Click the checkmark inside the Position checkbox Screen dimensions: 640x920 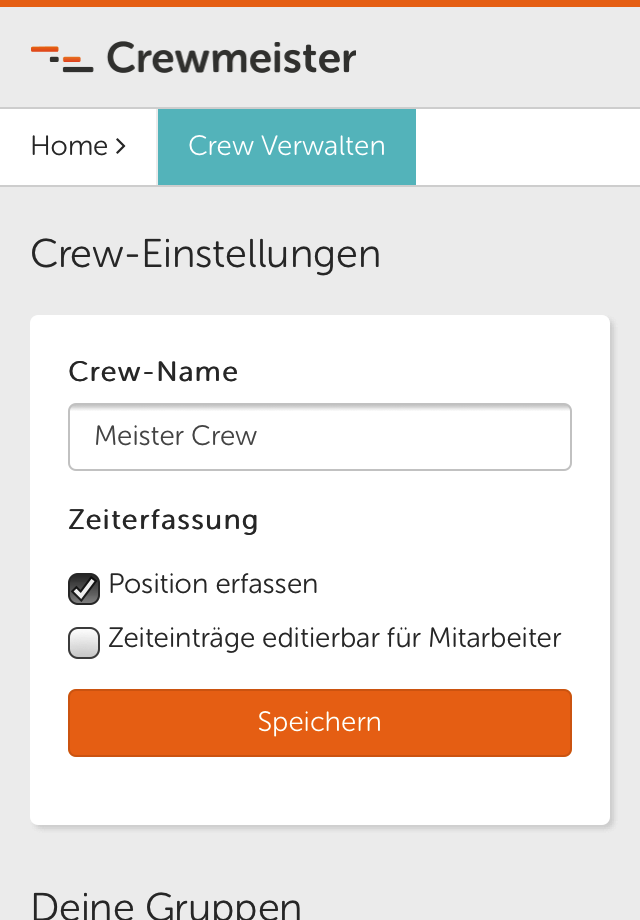[x=85, y=588]
